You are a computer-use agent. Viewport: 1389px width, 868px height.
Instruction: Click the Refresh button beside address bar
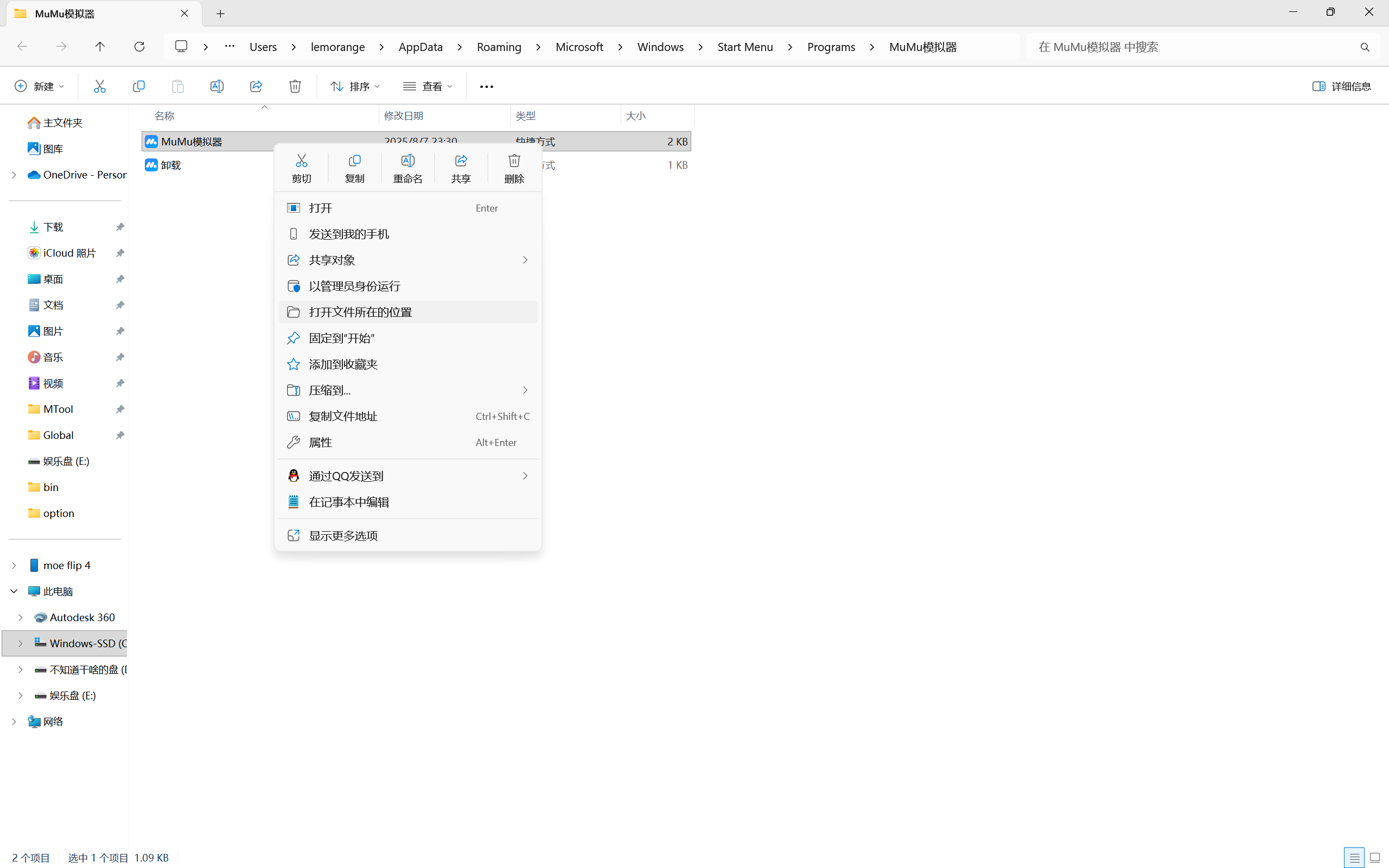point(139,47)
